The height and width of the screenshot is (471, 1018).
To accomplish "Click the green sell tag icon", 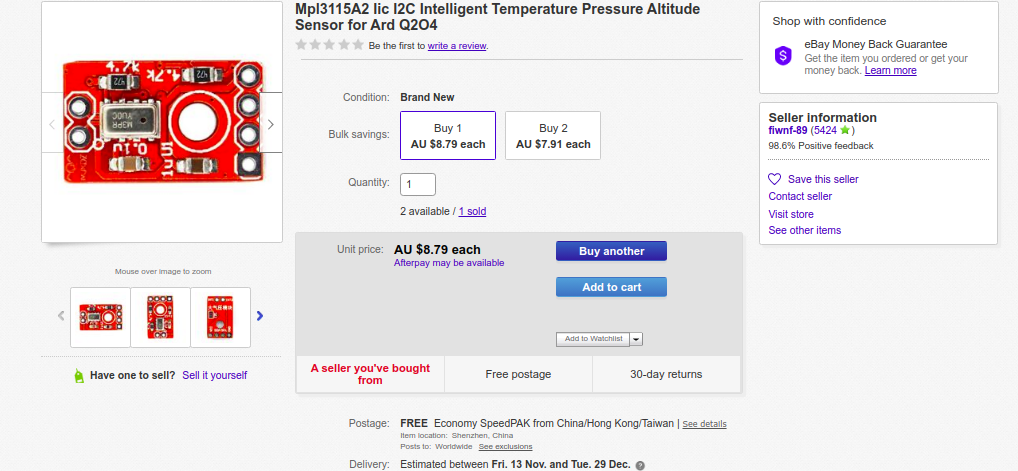I will click(x=79, y=376).
